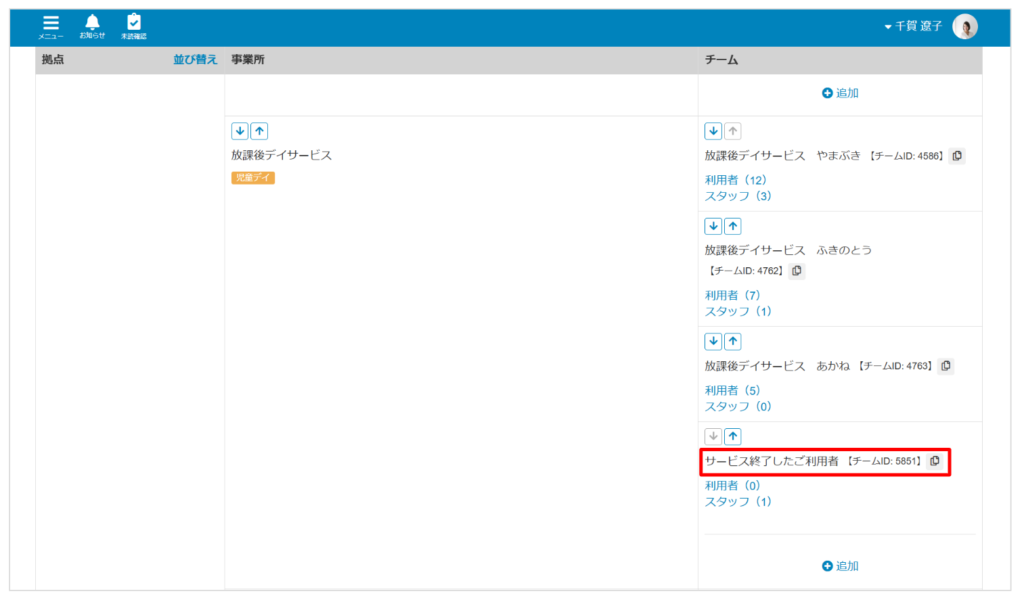Click the bottom 追加 add team button
This screenshot has height=600, width=1024.
840,566
